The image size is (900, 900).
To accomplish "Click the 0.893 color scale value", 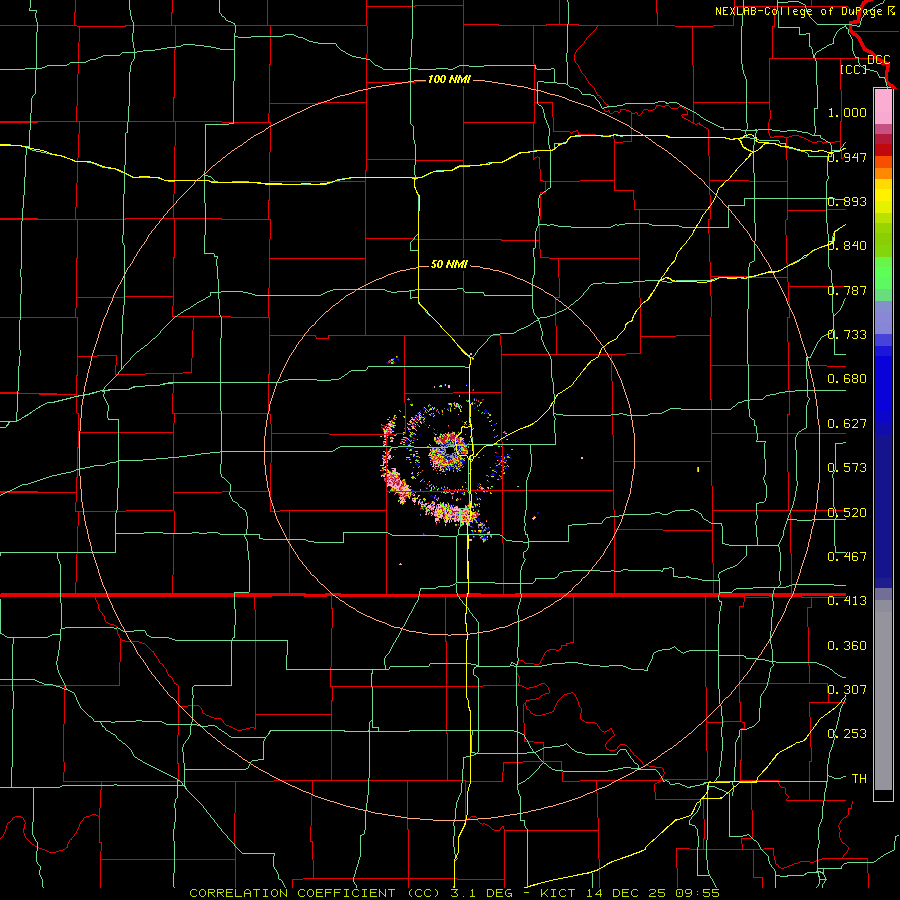I will point(847,201).
